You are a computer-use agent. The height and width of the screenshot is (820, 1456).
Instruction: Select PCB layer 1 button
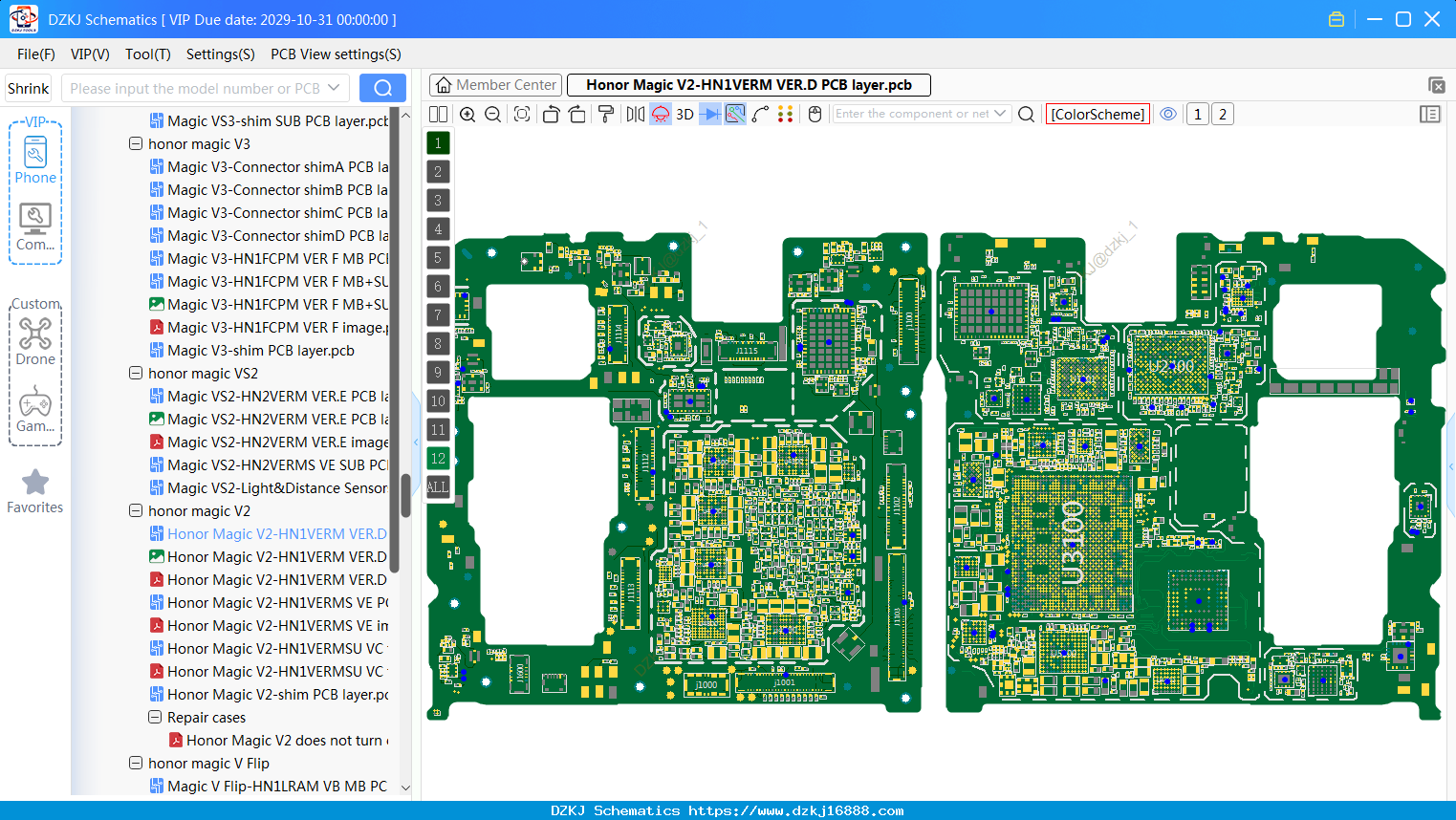[438, 143]
